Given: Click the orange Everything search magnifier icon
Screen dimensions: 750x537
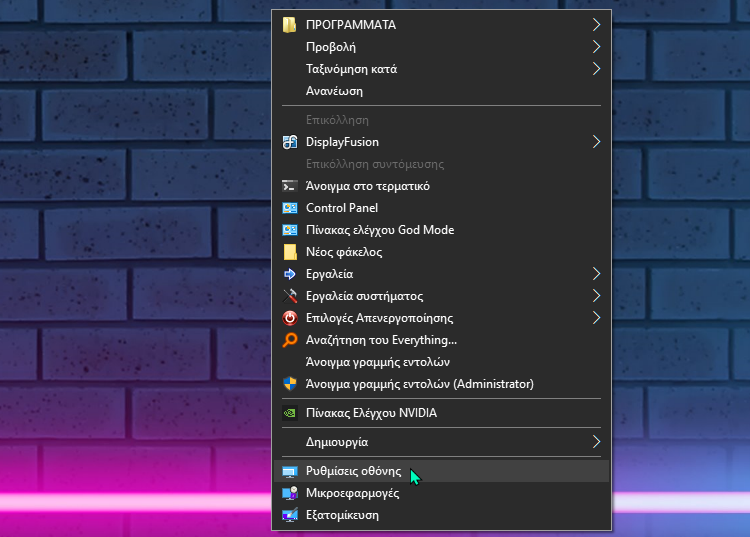Looking at the screenshot, I should 290,340.
